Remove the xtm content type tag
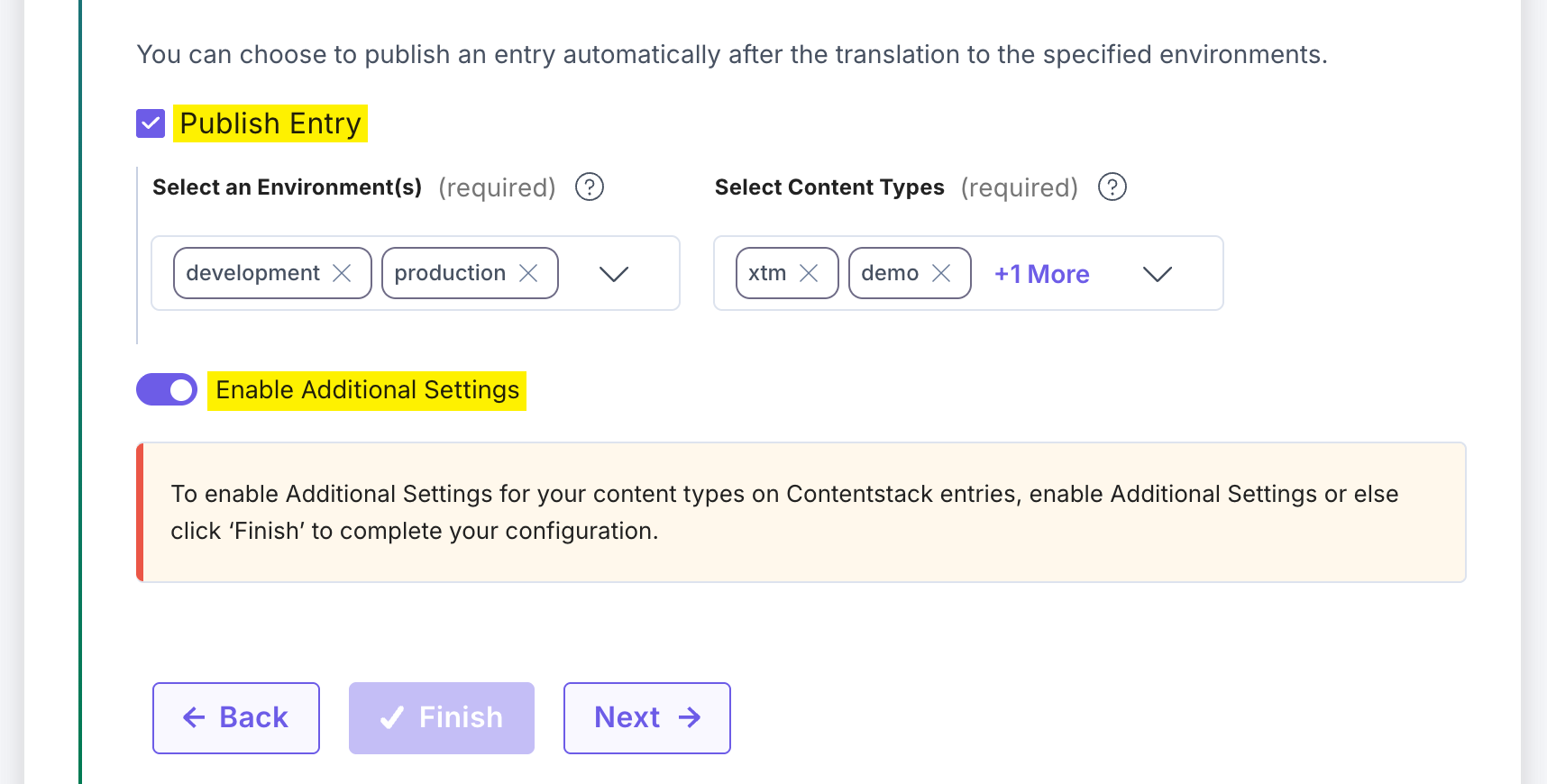Image resolution: width=1547 pixels, height=784 pixels. [810, 272]
